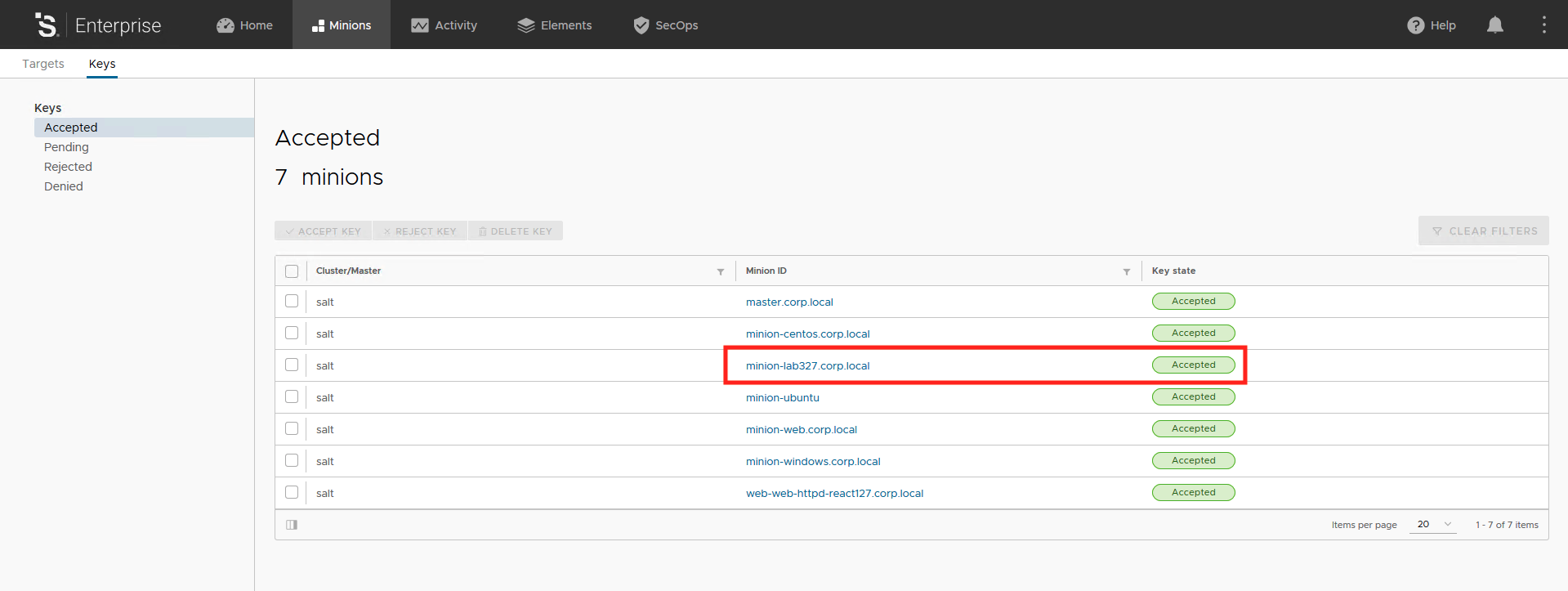The height and width of the screenshot is (591, 1568).
Task: Click the Clear Filters button
Action: tap(1484, 231)
